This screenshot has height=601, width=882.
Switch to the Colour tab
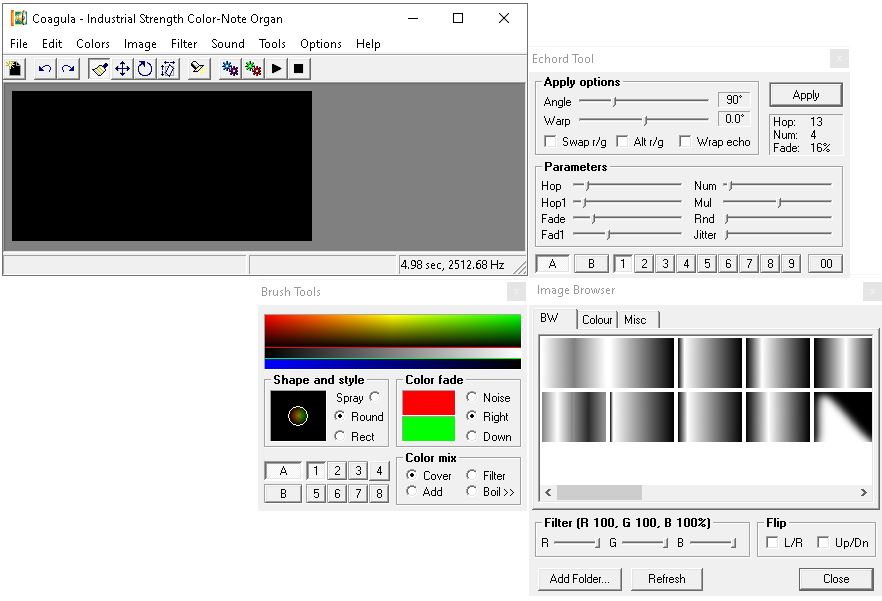597,320
